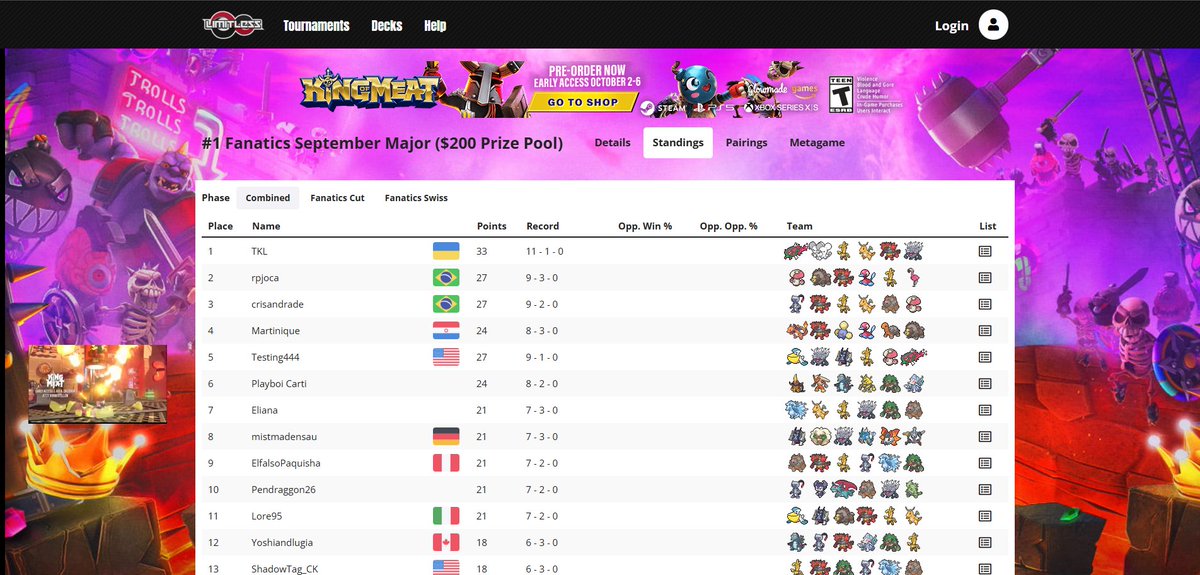Click the Login link
This screenshot has width=1200, height=575.
pyautogui.click(x=951, y=26)
